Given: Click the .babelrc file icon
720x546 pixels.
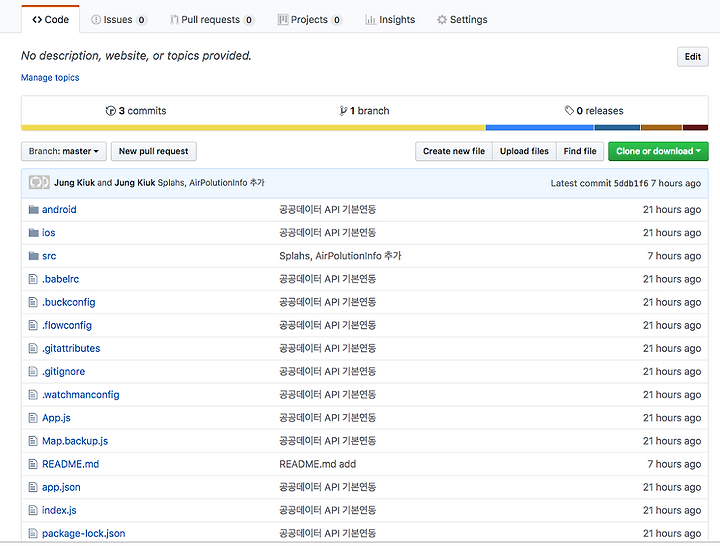Looking at the screenshot, I should (x=33, y=279).
